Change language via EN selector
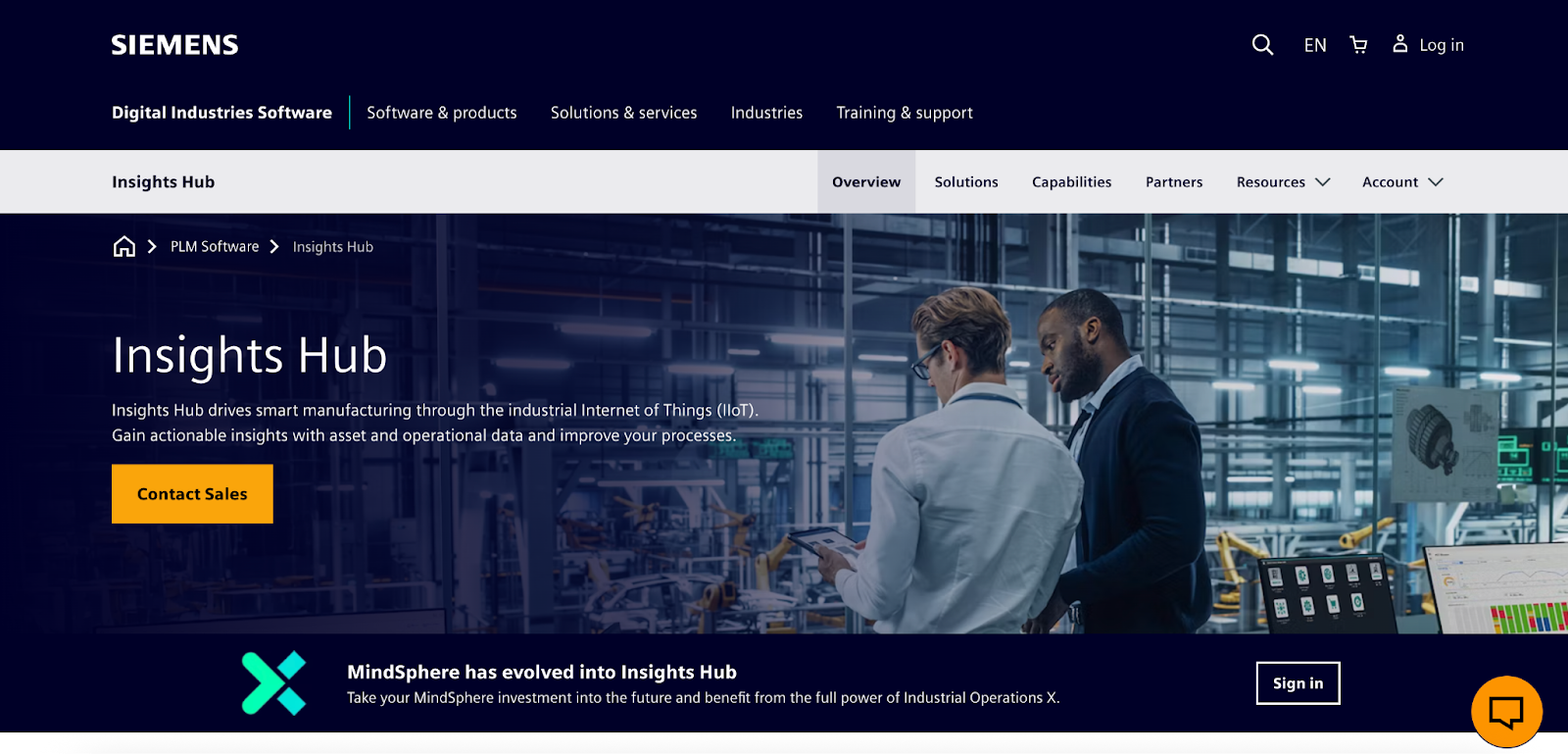Viewport: 1568px width, 754px height. point(1315,45)
